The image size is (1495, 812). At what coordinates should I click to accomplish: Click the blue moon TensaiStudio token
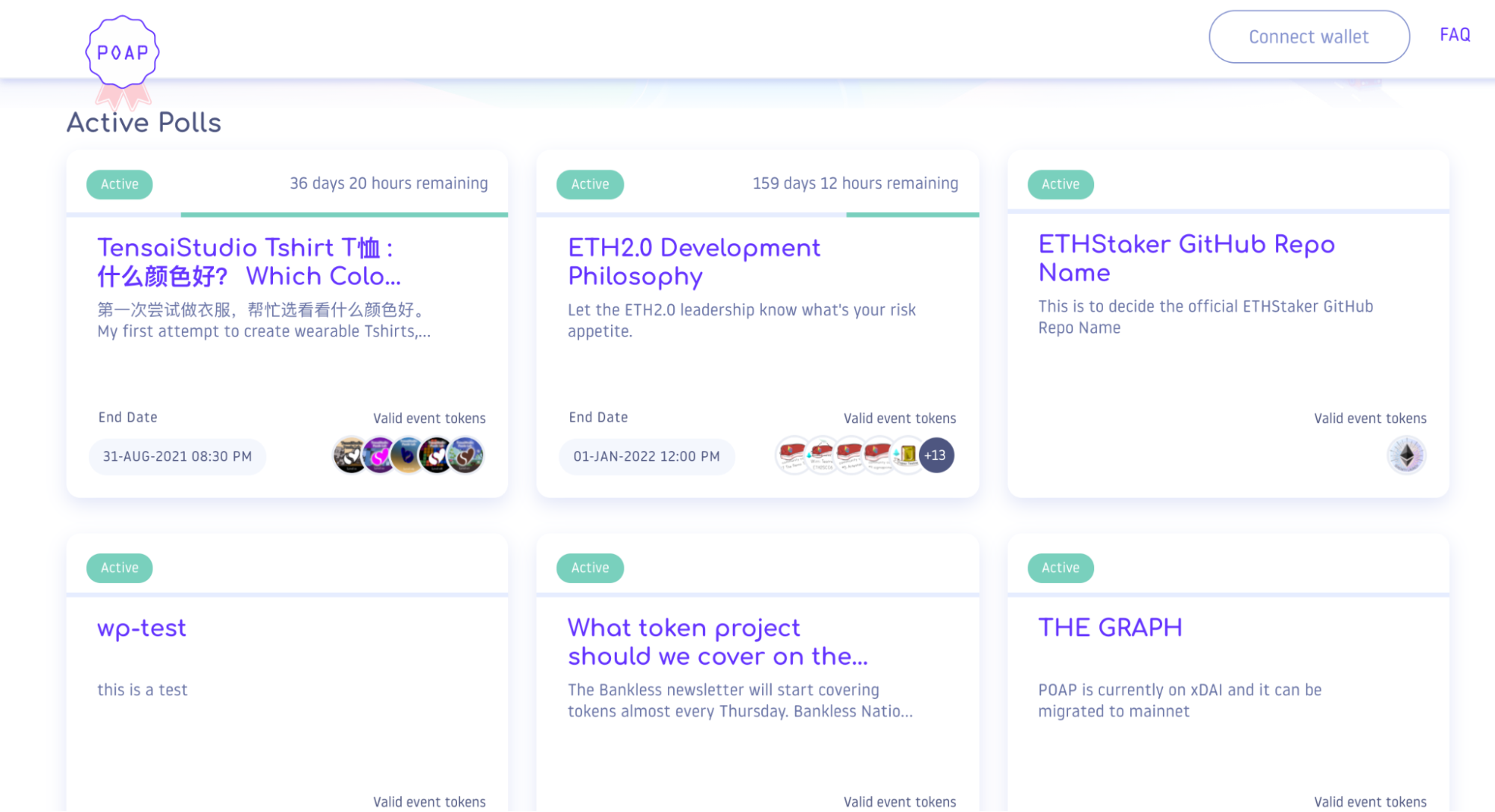point(408,455)
